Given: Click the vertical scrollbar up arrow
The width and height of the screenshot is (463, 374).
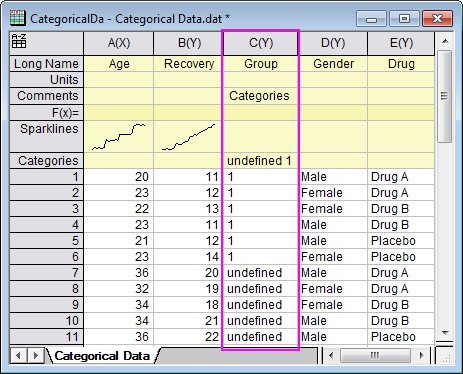Looking at the screenshot, I should tap(445, 41).
